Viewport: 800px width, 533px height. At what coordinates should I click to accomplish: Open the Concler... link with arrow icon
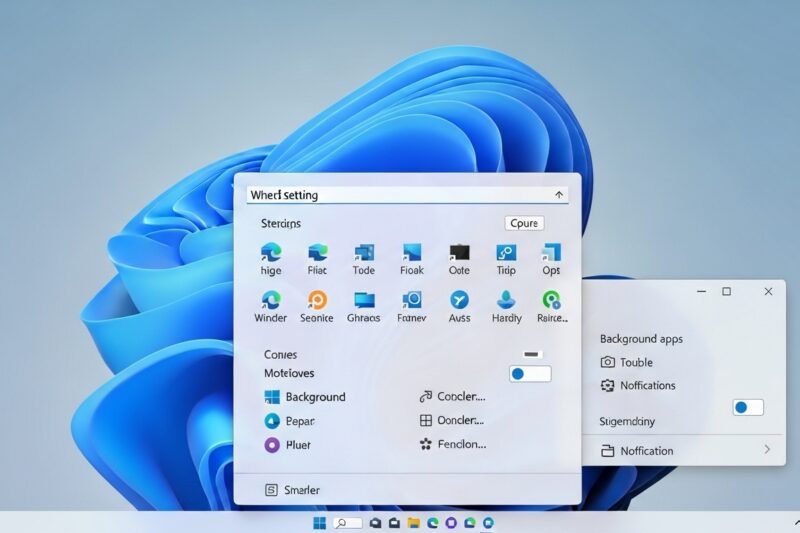pyautogui.click(x=452, y=396)
